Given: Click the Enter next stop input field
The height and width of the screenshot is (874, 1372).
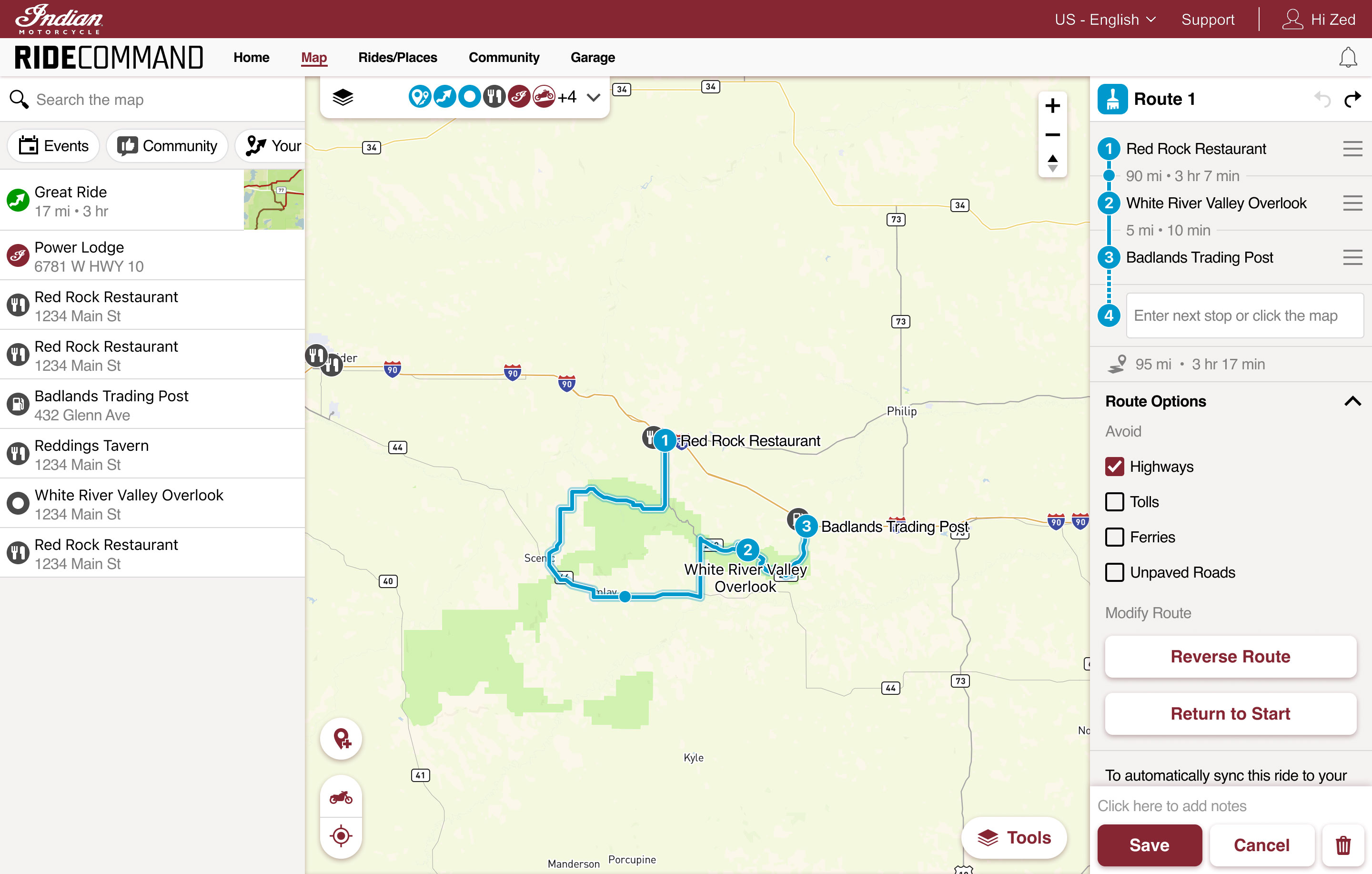Looking at the screenshot, I should click(1244, 315).
